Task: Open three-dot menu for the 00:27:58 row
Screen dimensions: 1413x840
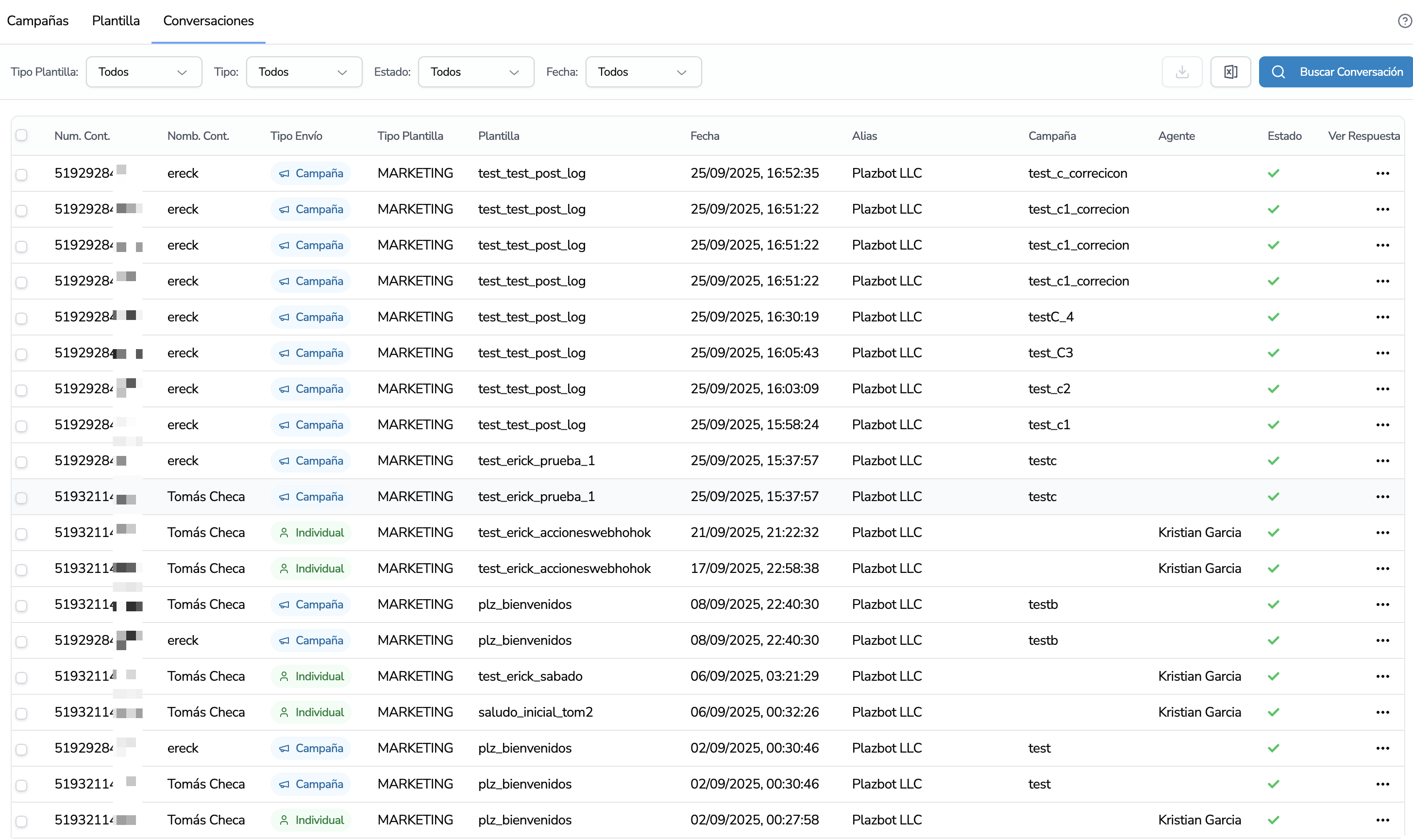Action: 1382,820
